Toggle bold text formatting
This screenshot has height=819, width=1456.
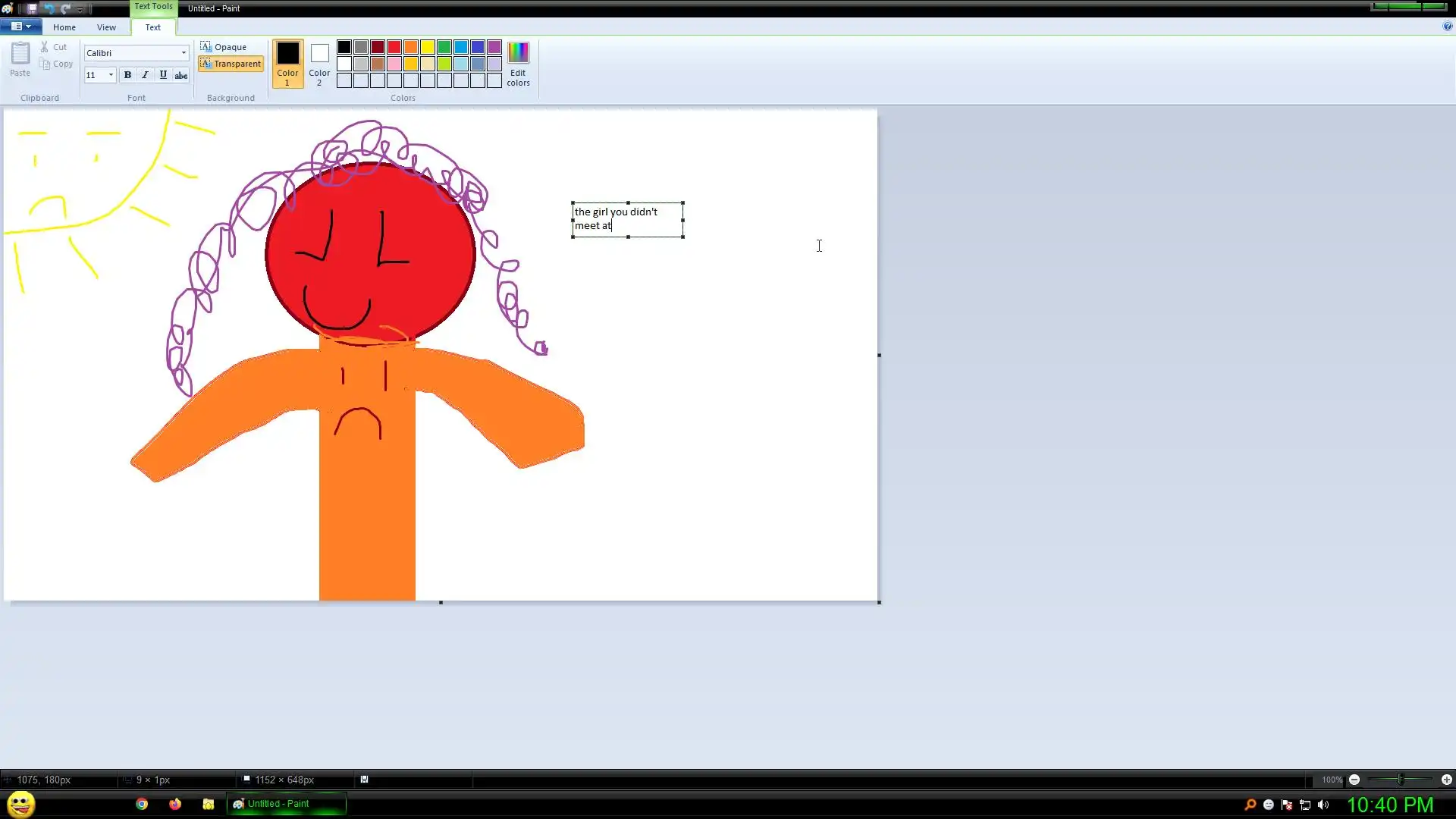pos(127,74)
